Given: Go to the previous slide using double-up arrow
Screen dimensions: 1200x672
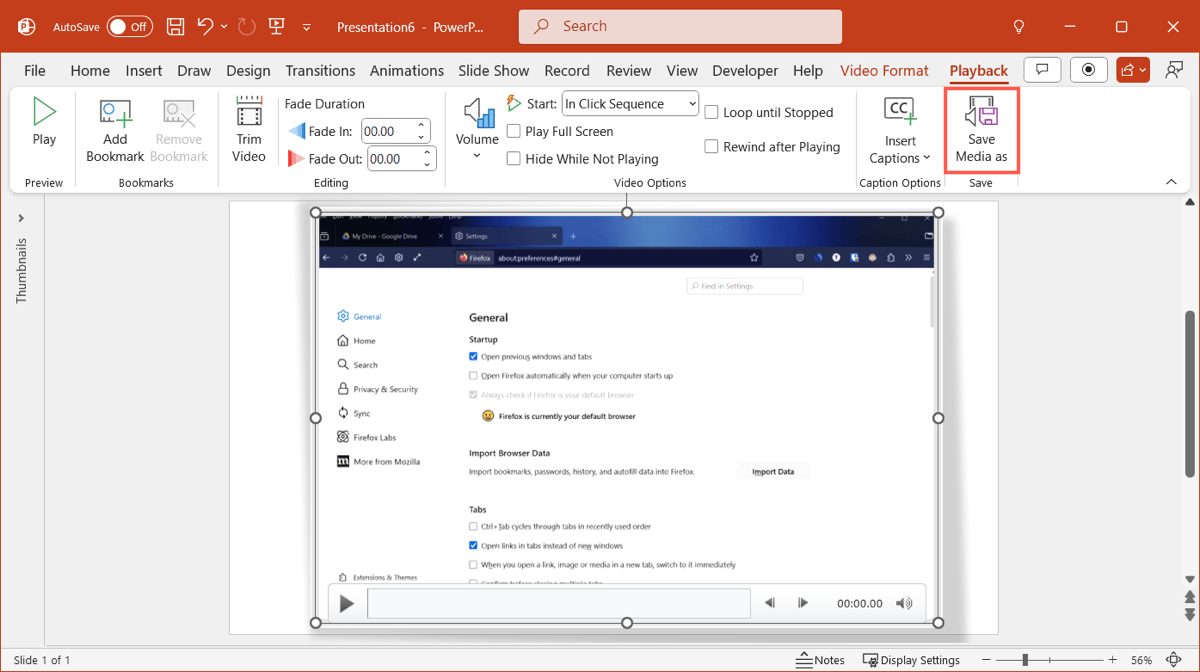Looking at the screenshot, I should (1189, 597).
